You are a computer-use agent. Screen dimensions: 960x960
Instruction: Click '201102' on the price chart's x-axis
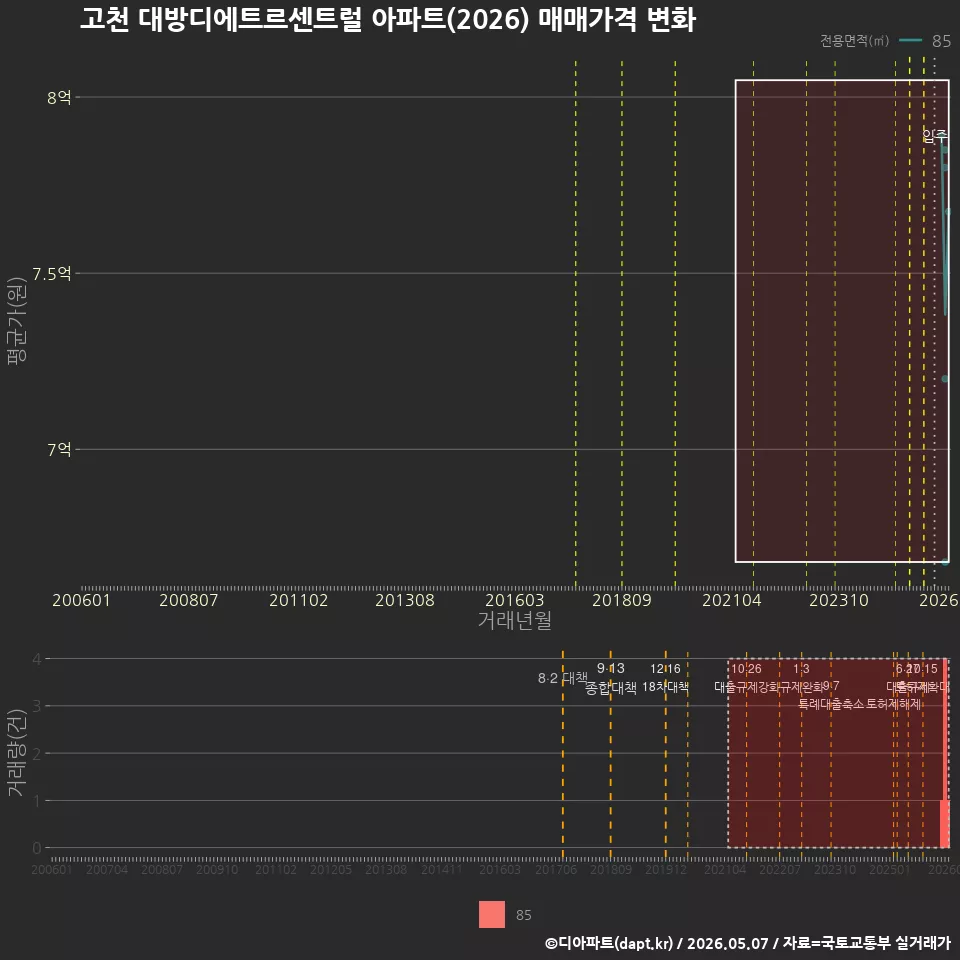point(299,600)
